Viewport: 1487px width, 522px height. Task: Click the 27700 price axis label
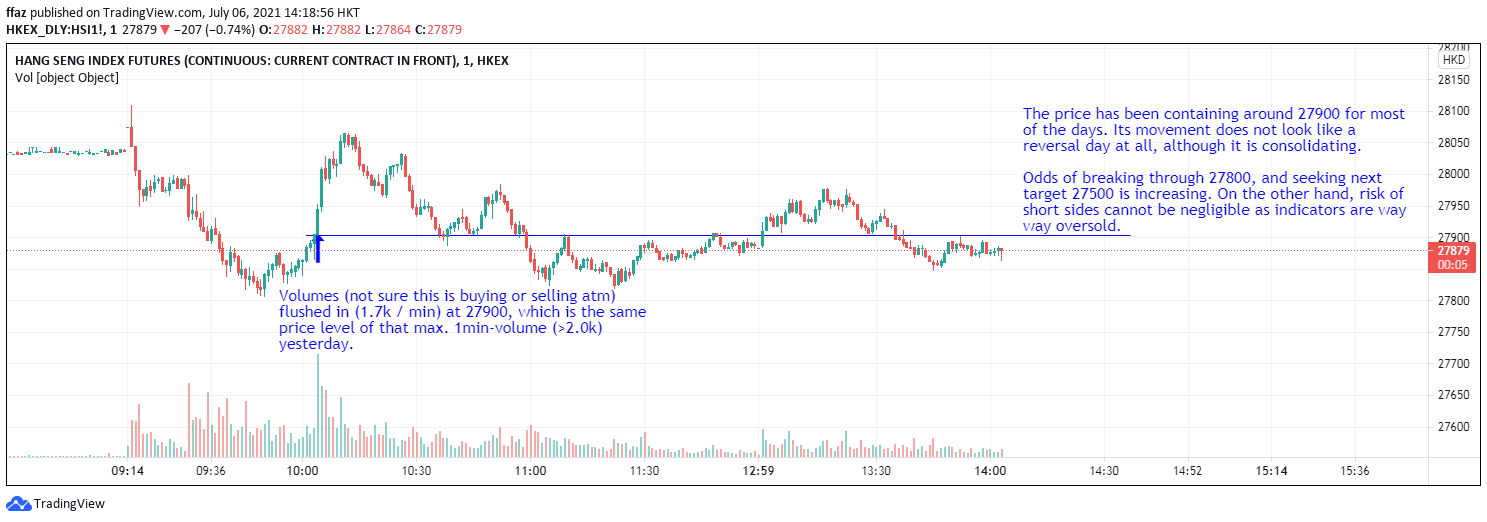pos(1452,364)
